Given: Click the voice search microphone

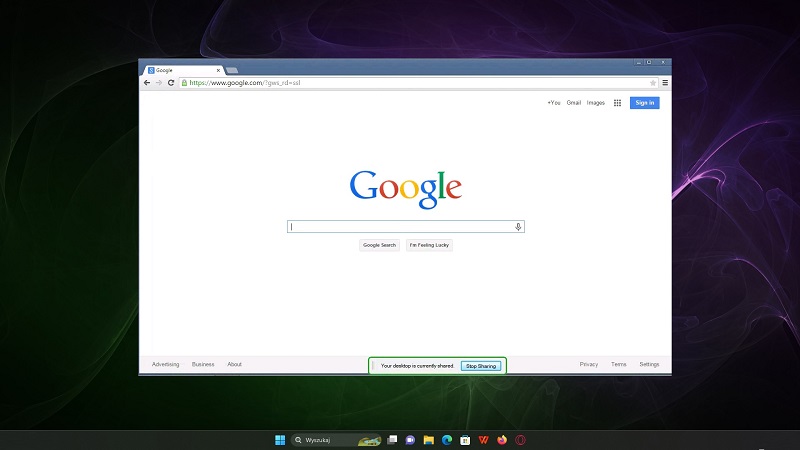Looking at the screenshot, I should (x=518, y=227).
